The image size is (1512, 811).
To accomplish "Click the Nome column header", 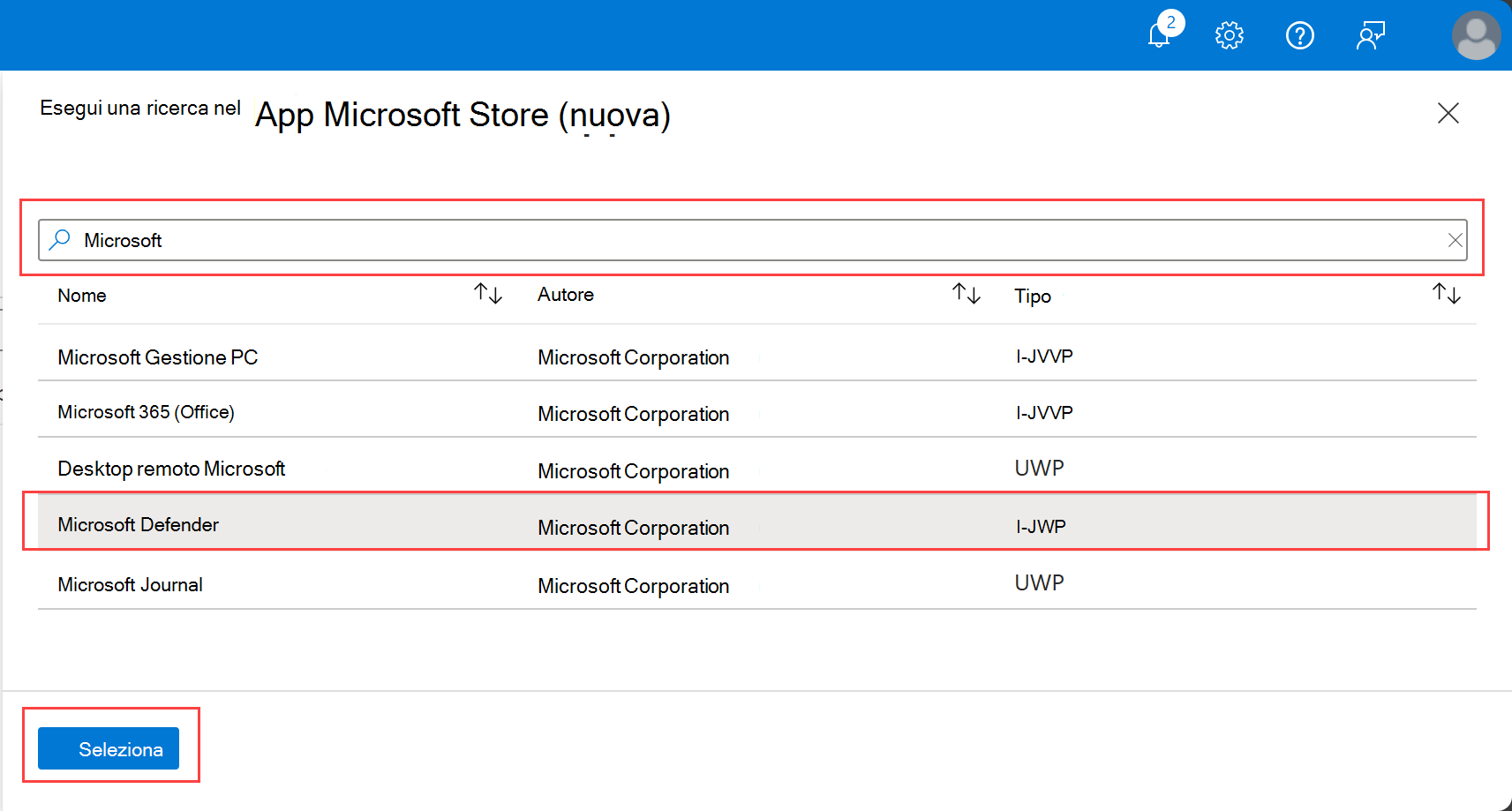I will [x=82, y=296].
